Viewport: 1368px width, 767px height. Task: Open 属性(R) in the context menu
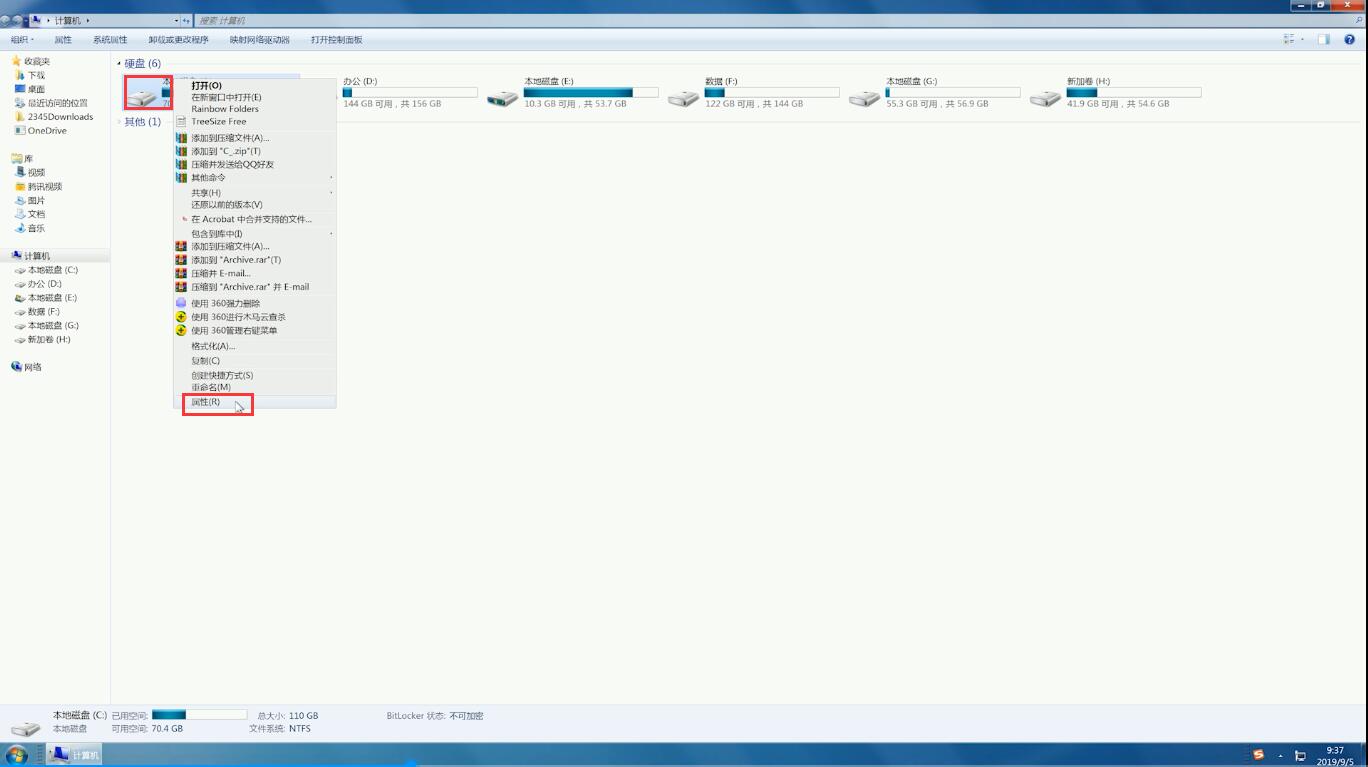205,402
